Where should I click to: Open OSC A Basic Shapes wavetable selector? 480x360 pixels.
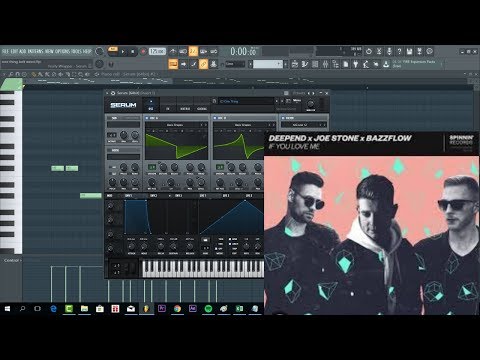click(174, 125)
